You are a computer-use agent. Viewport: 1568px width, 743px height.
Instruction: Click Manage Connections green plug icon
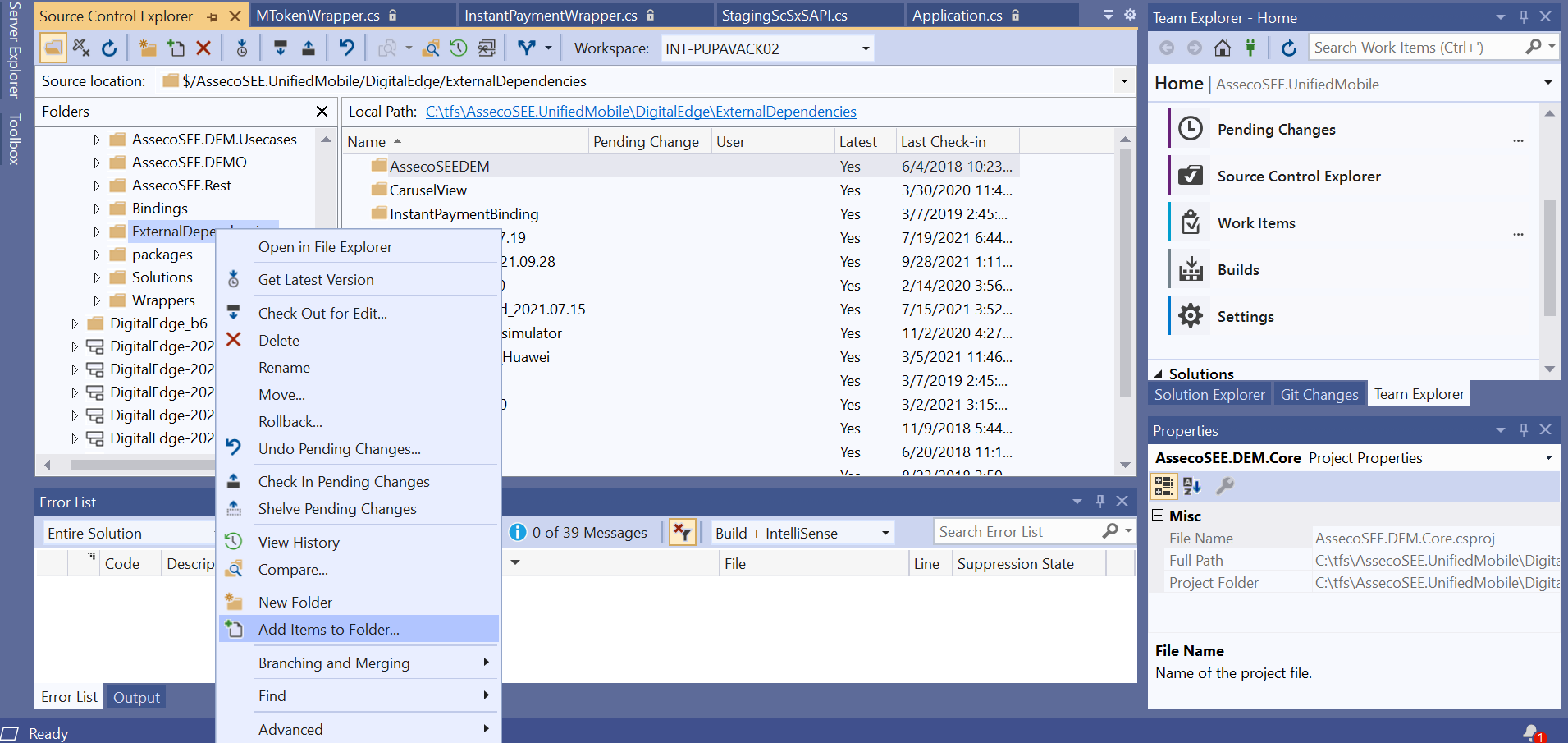pyautogui.click(x=1250, y=48)
